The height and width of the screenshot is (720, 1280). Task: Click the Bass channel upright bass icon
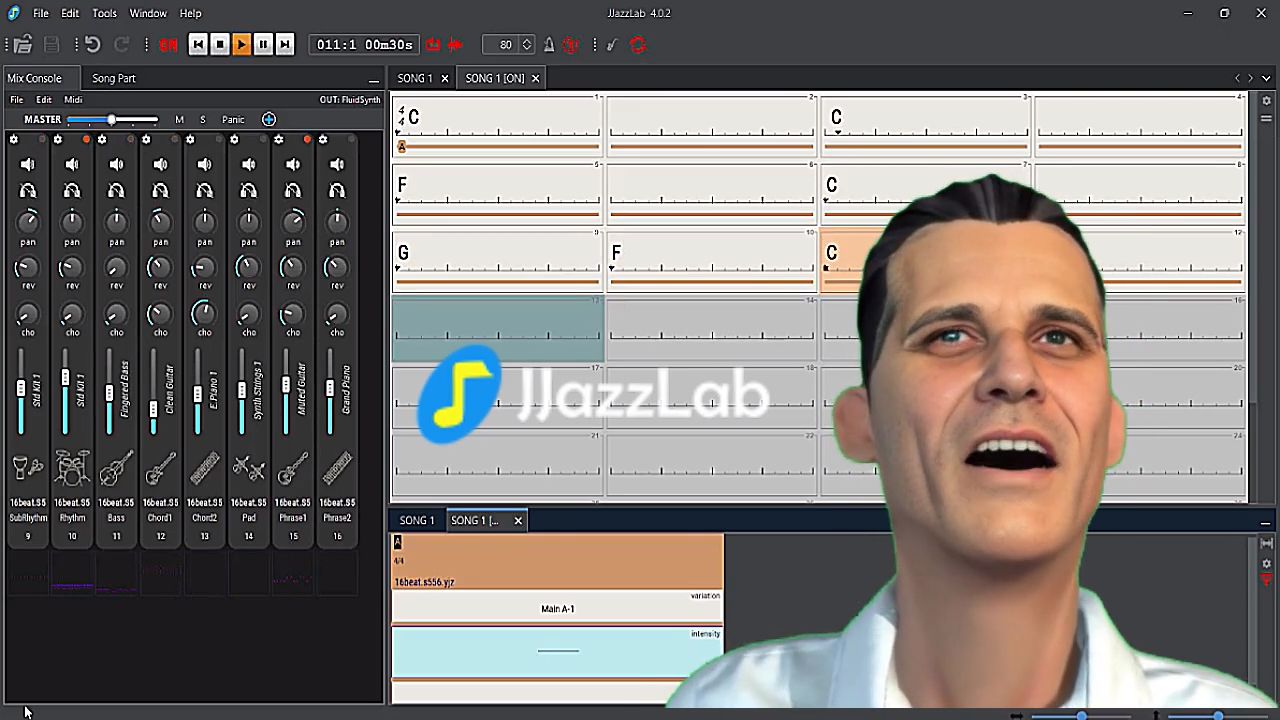pos(116,468)
